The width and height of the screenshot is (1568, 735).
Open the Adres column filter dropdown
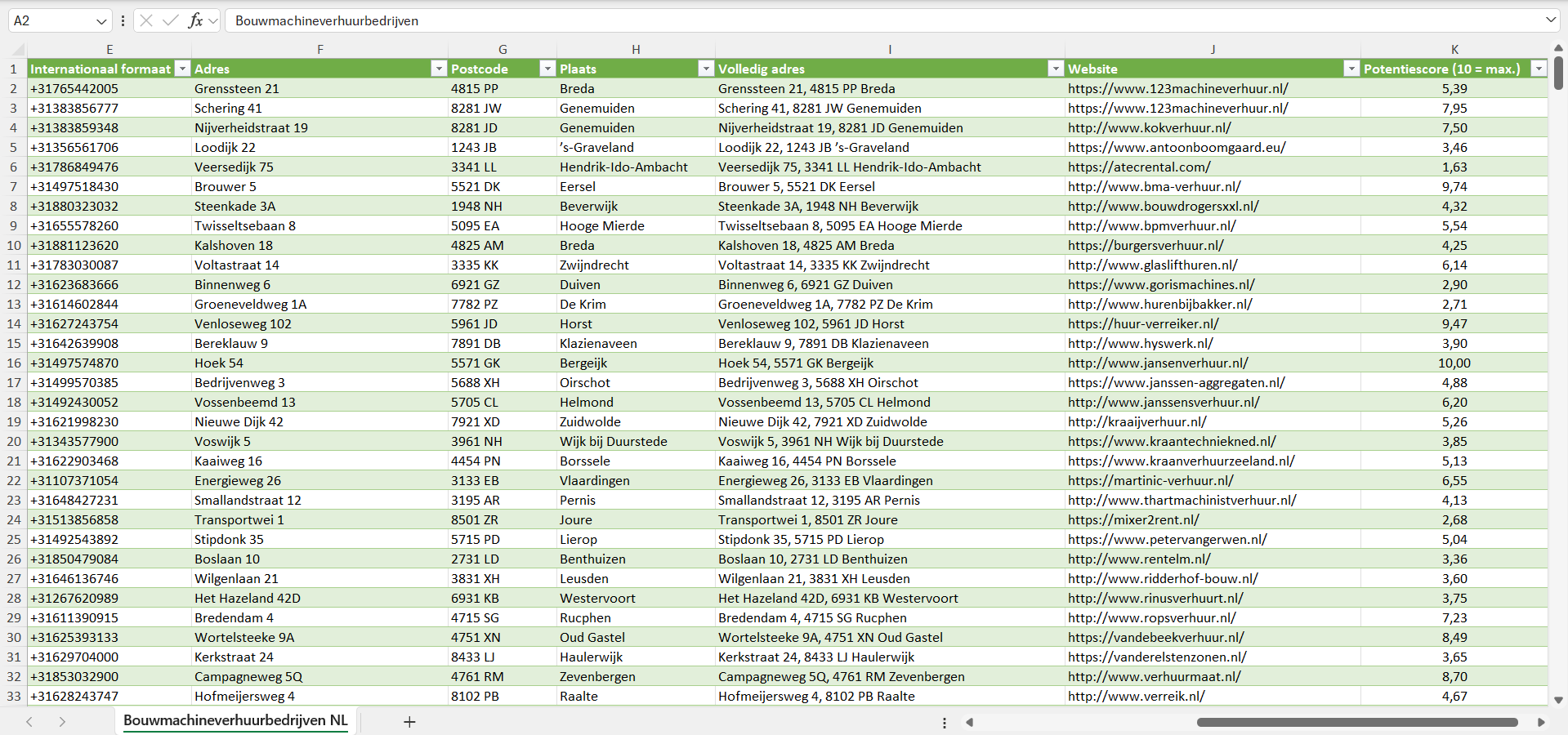coord(439,69)
